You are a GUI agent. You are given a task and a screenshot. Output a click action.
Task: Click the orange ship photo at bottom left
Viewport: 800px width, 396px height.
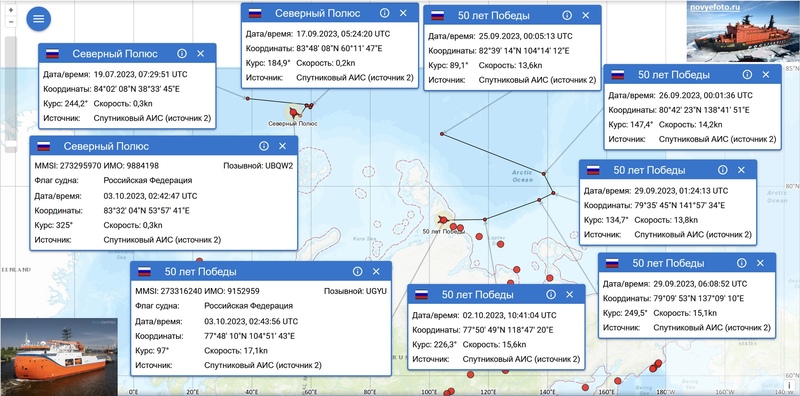coord(59,357)
